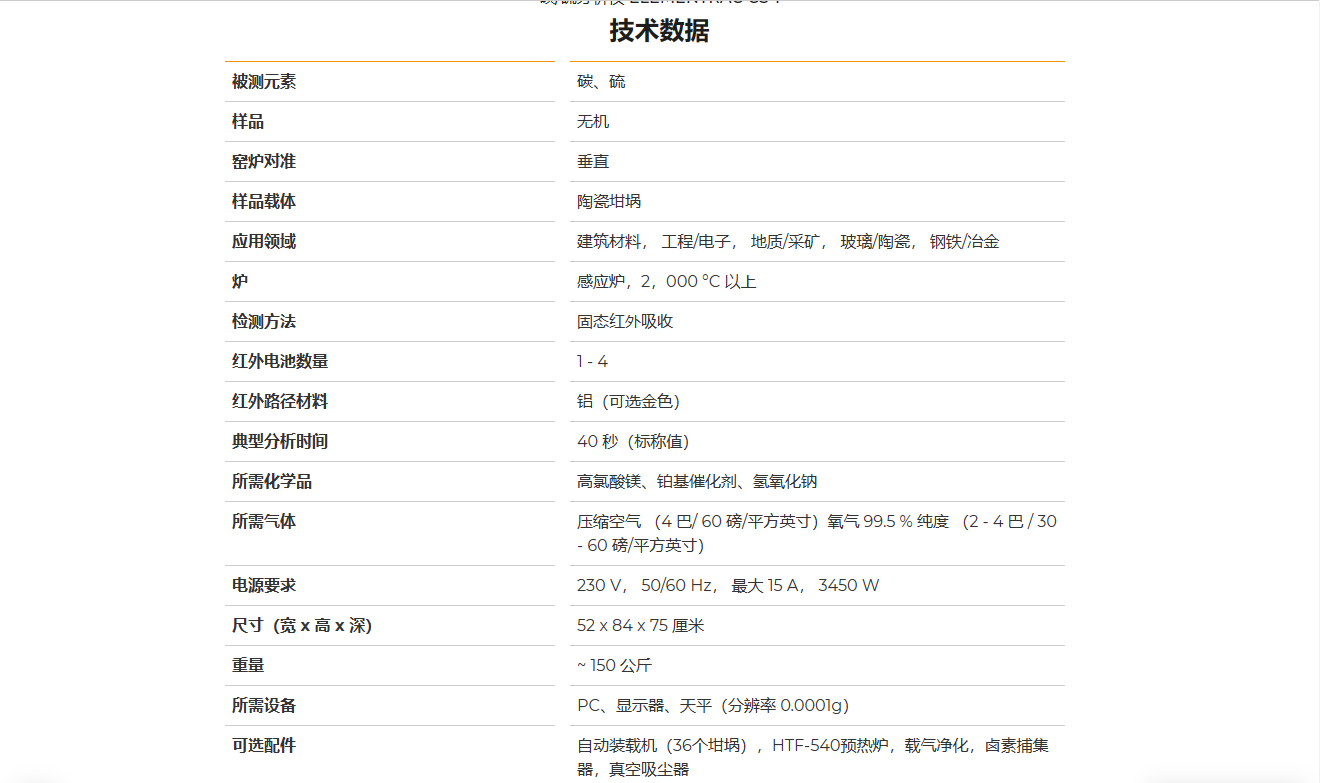Click the 窑炉对准 row label
This screenshot has height=783, width=1320.
click(264, 162)
